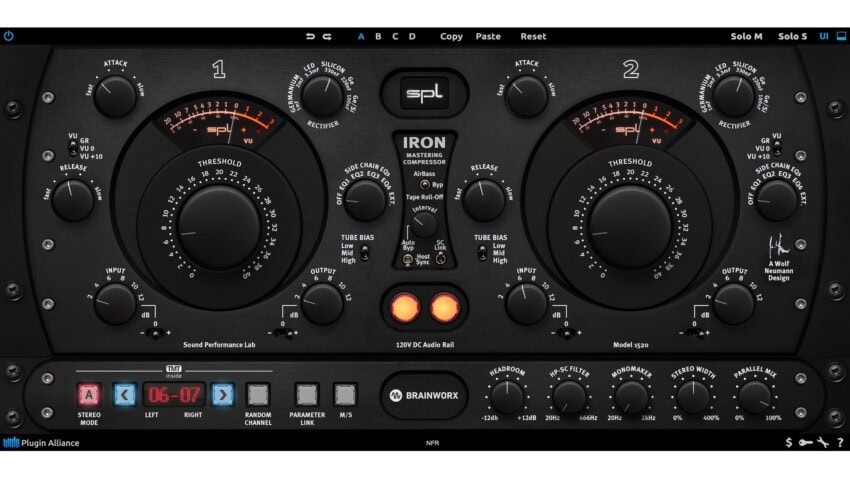This screenshot has width=850, height=478.
Task: Toggle the AirBass Byp switch
Action: [x=424, y=185]
